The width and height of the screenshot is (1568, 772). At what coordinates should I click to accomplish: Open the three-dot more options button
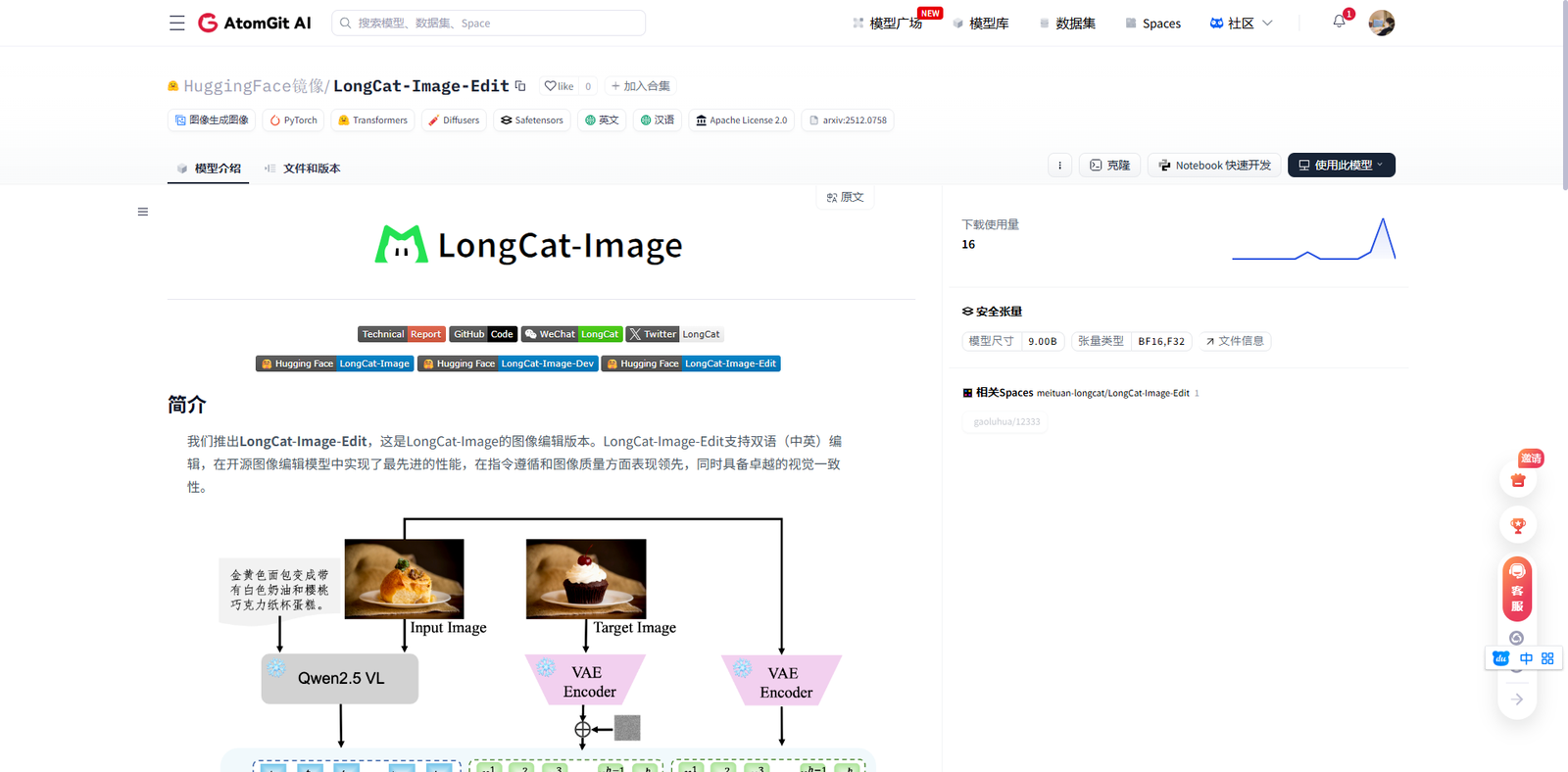1059,166
